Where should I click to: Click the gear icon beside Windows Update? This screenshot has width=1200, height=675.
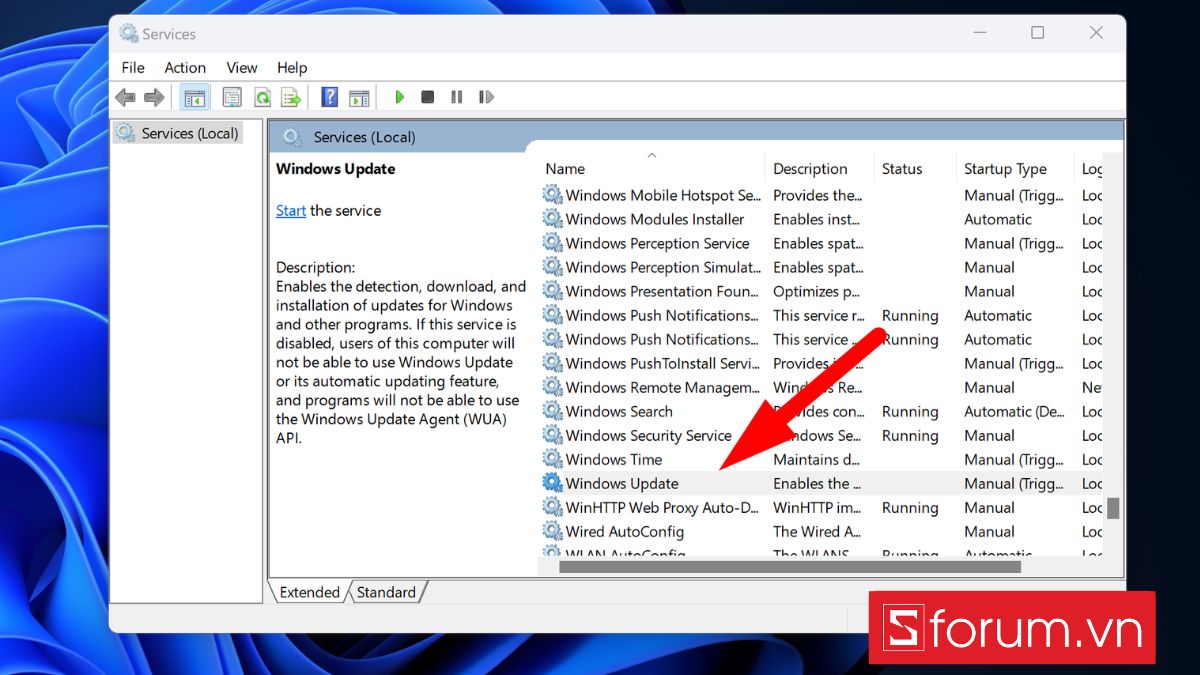click(552, 483)
